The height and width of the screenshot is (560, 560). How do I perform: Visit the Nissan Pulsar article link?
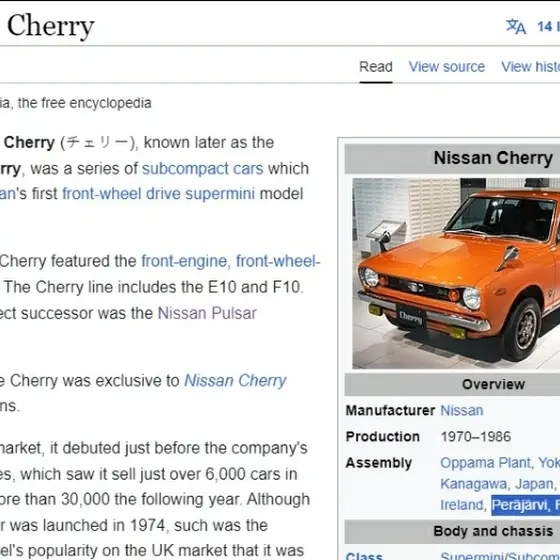(207, 313)
